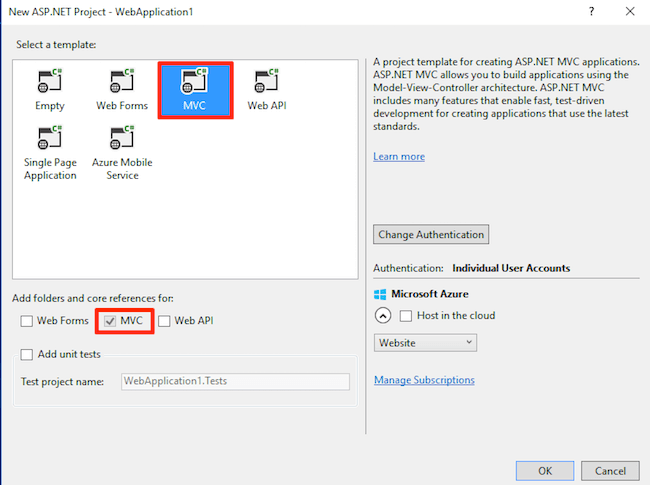Choose the Web Forms template icon
The image size is (650, 485).
pyautogui.click(x=122, y=81)
